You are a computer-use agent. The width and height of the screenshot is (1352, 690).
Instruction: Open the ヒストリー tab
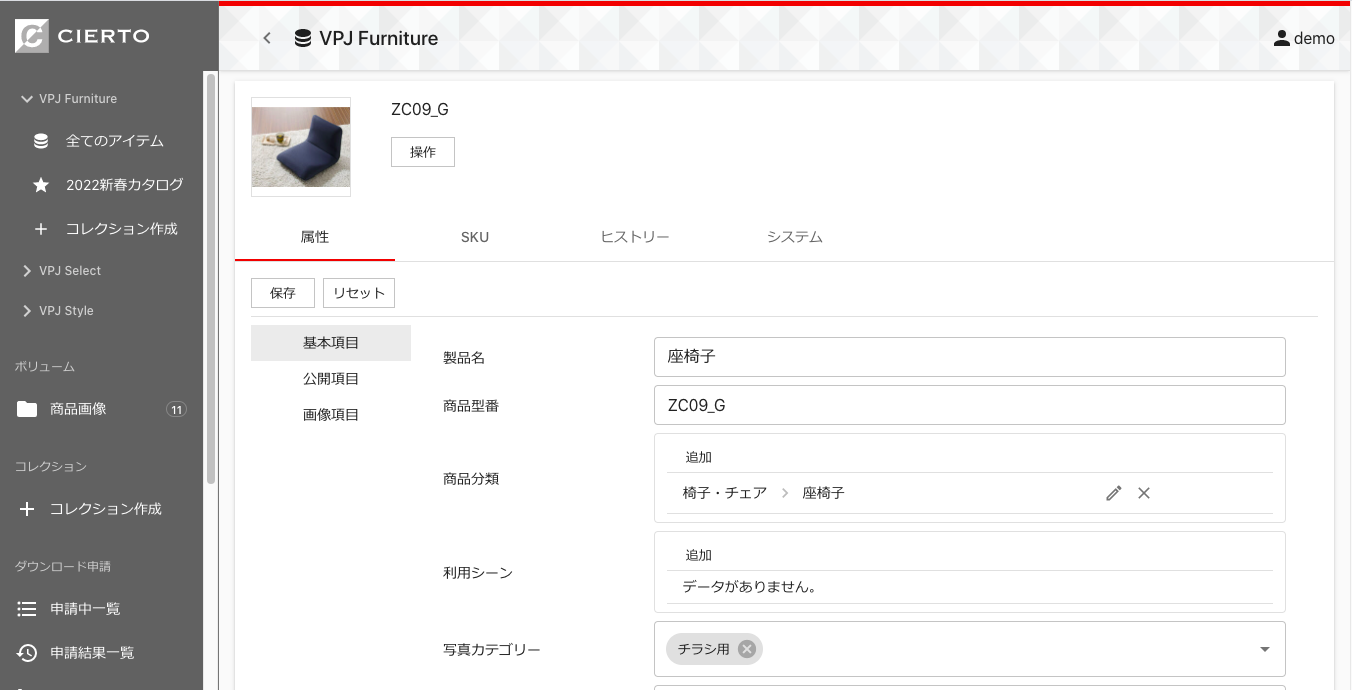pyautogui.click(x=635, y=237)
